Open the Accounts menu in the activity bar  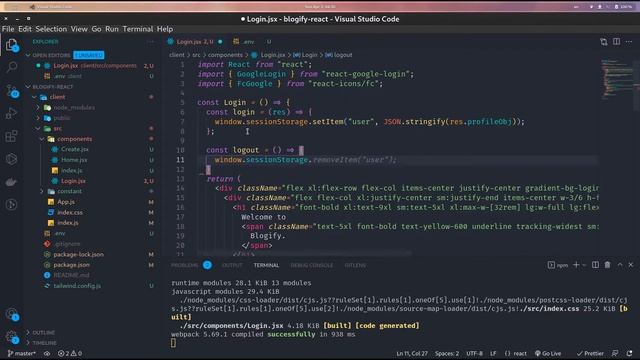tap(11, 314)
